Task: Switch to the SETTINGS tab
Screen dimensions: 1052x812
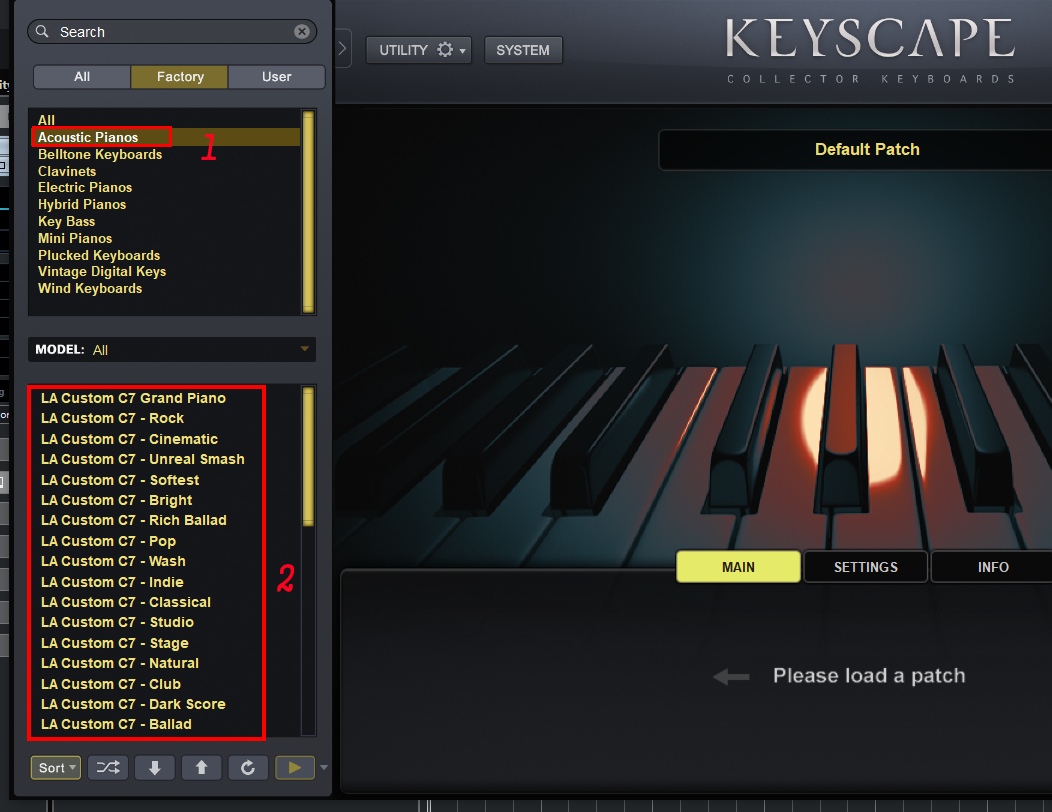Action: coord(865,567)
